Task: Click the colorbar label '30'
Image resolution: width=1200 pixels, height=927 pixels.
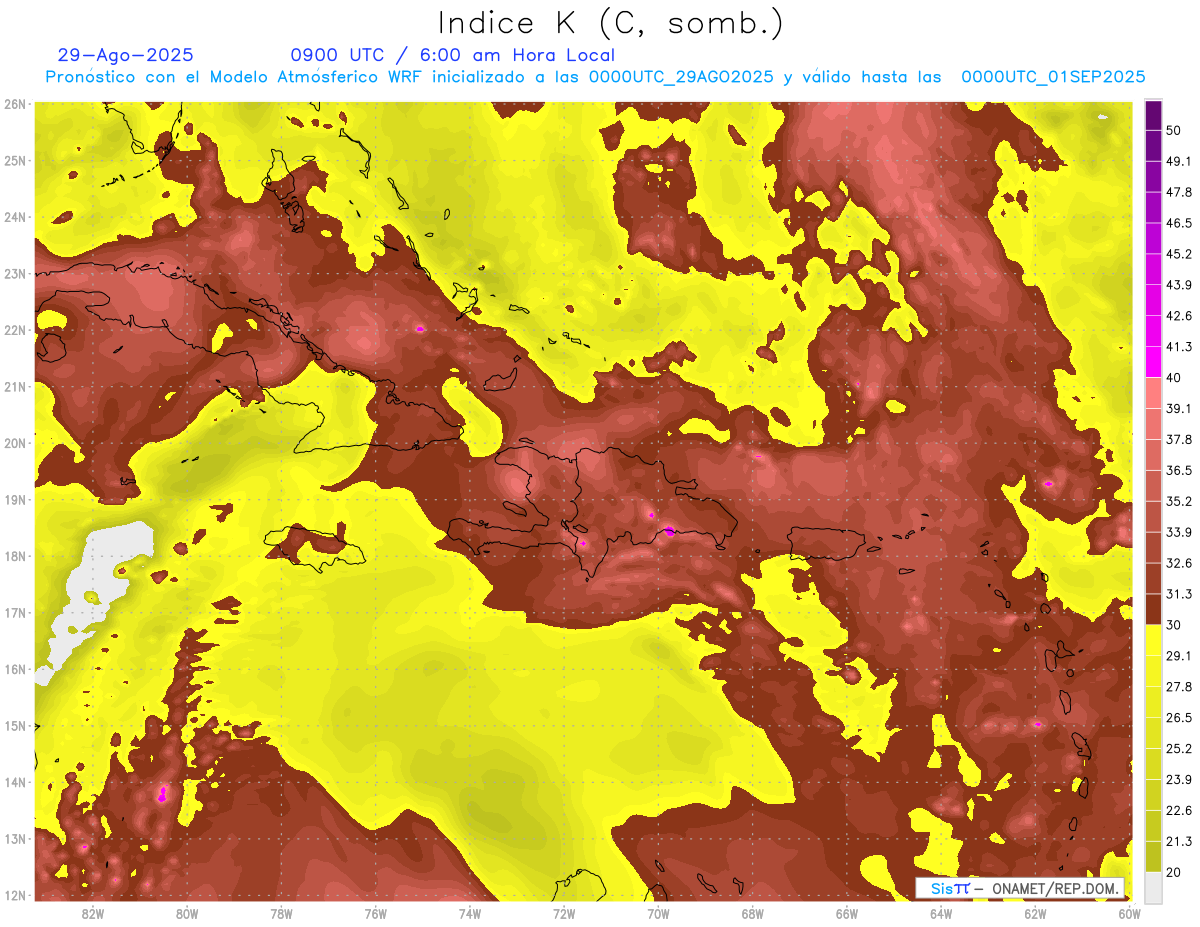Action: click(x=1174, y=625)
